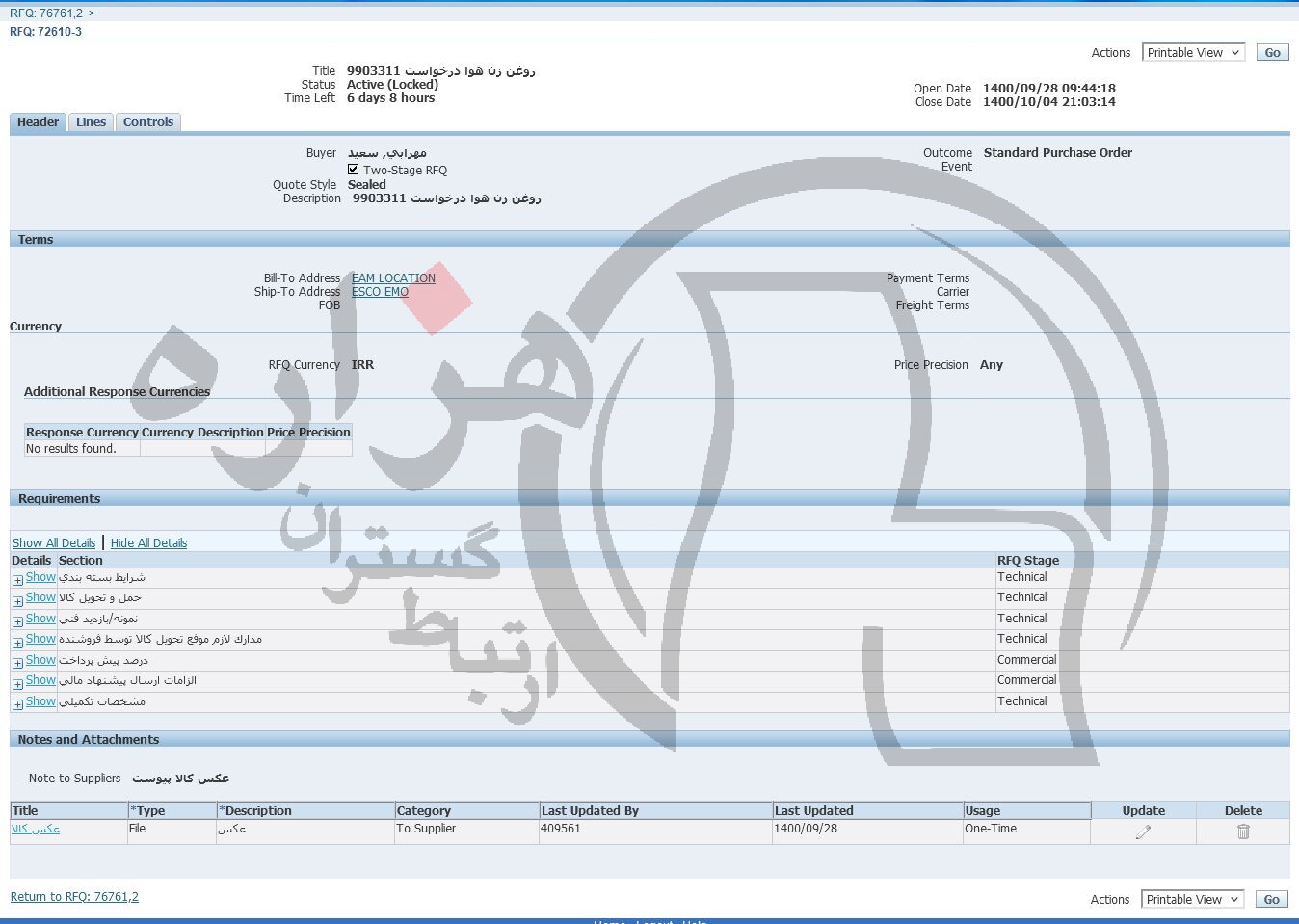Expand plus icon for مشخصات تکمیلی row
1299x924 pixels.
click(x=17, y=704)
